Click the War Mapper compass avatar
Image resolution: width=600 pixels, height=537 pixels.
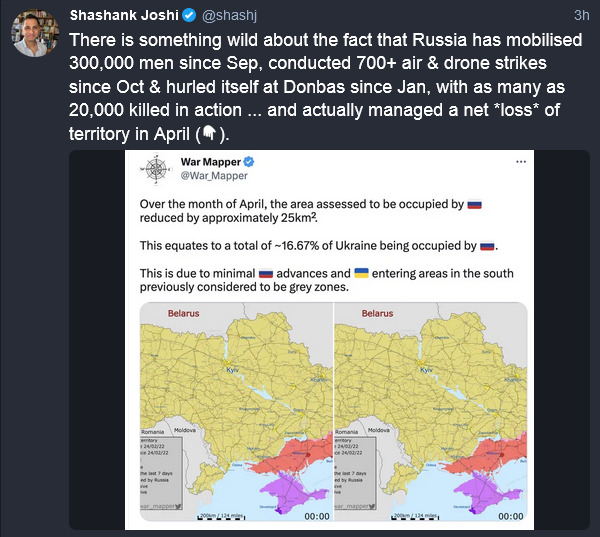(x=157, y=169)
